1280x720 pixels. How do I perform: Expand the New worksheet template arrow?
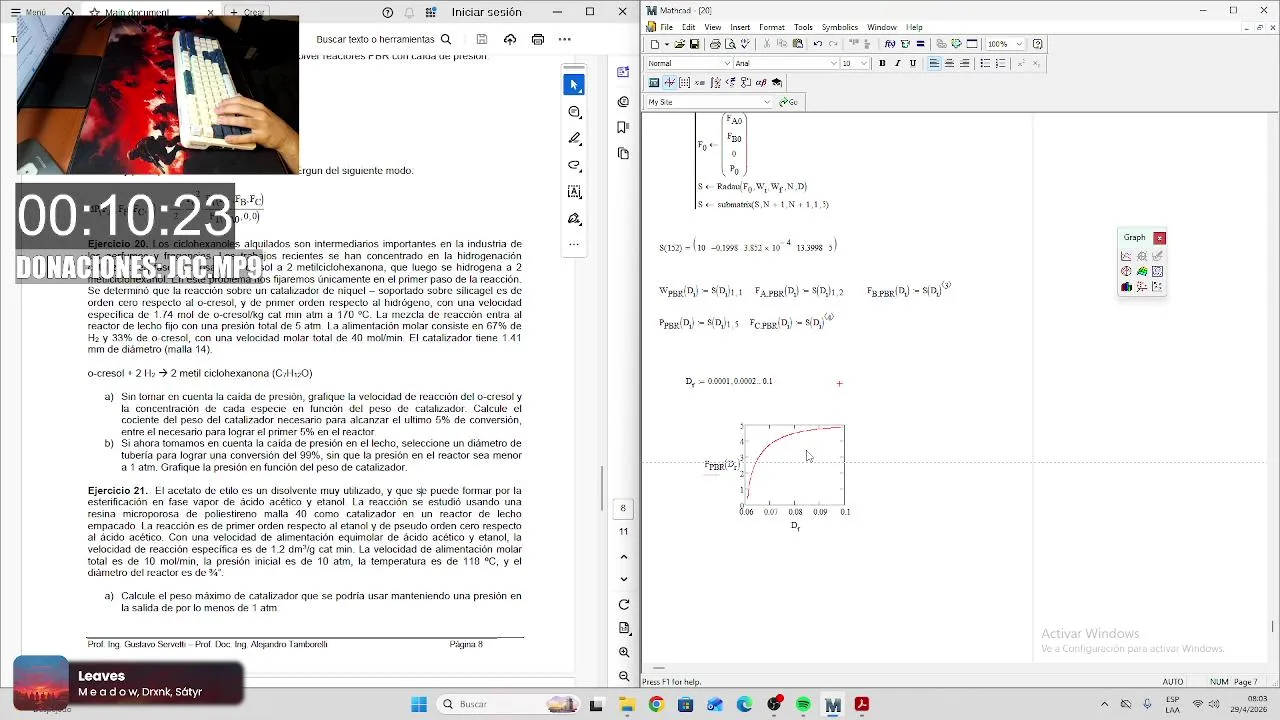coord(666,44)
